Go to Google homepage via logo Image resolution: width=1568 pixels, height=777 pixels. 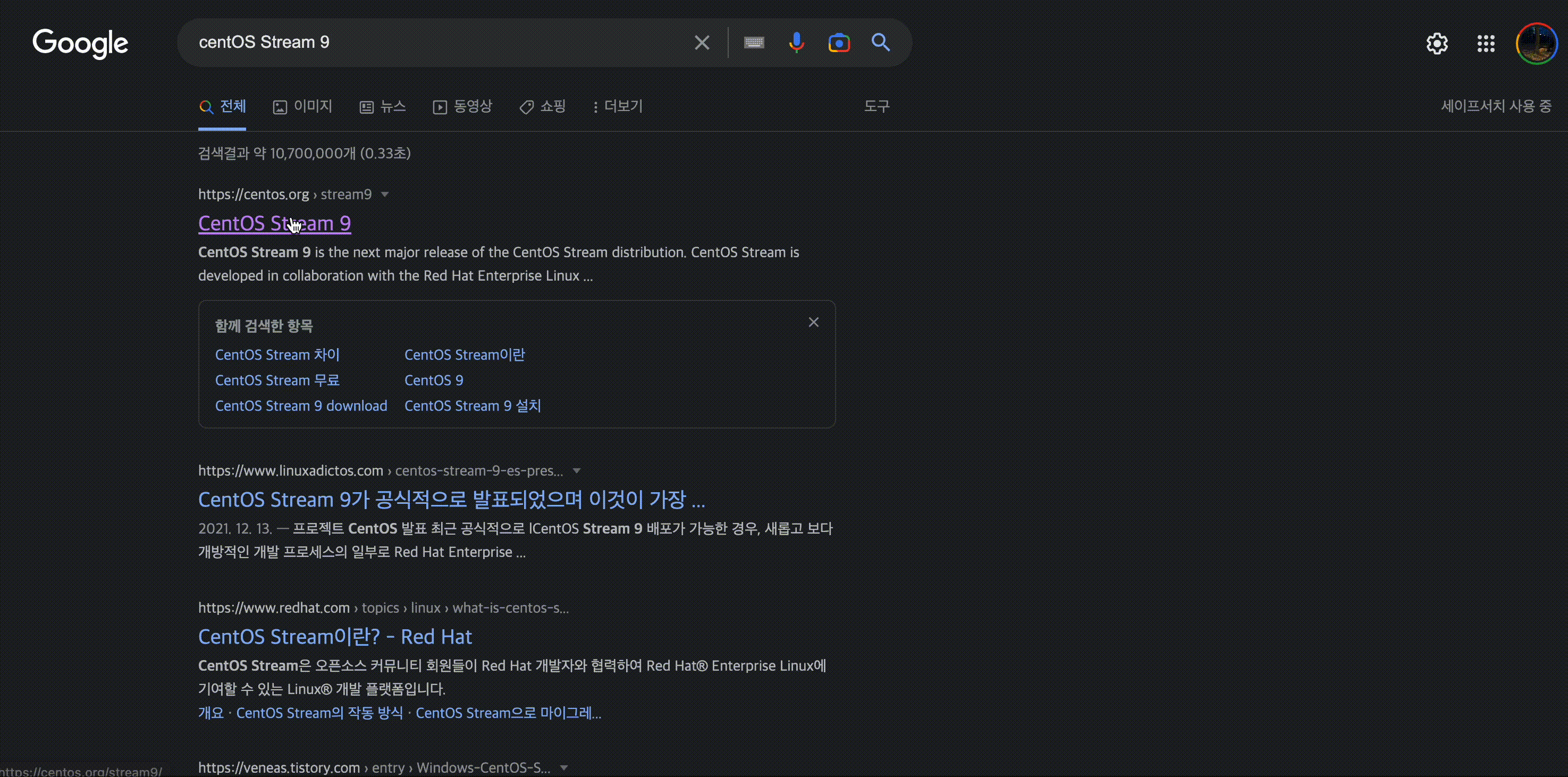tap(80, 43)
